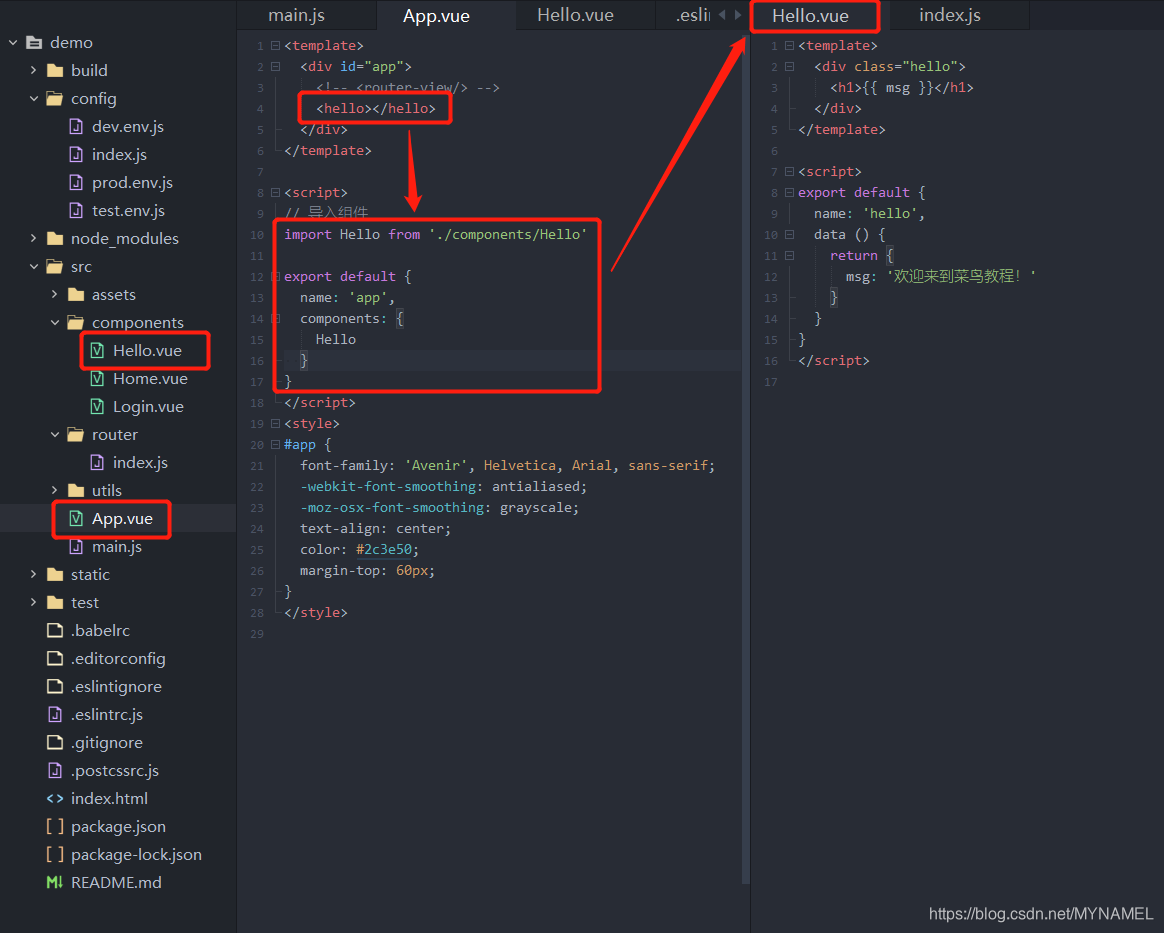Fold the template block in right Hello.vue
This screenshot has width=1164, height=933.
click(x=789, y=45)
